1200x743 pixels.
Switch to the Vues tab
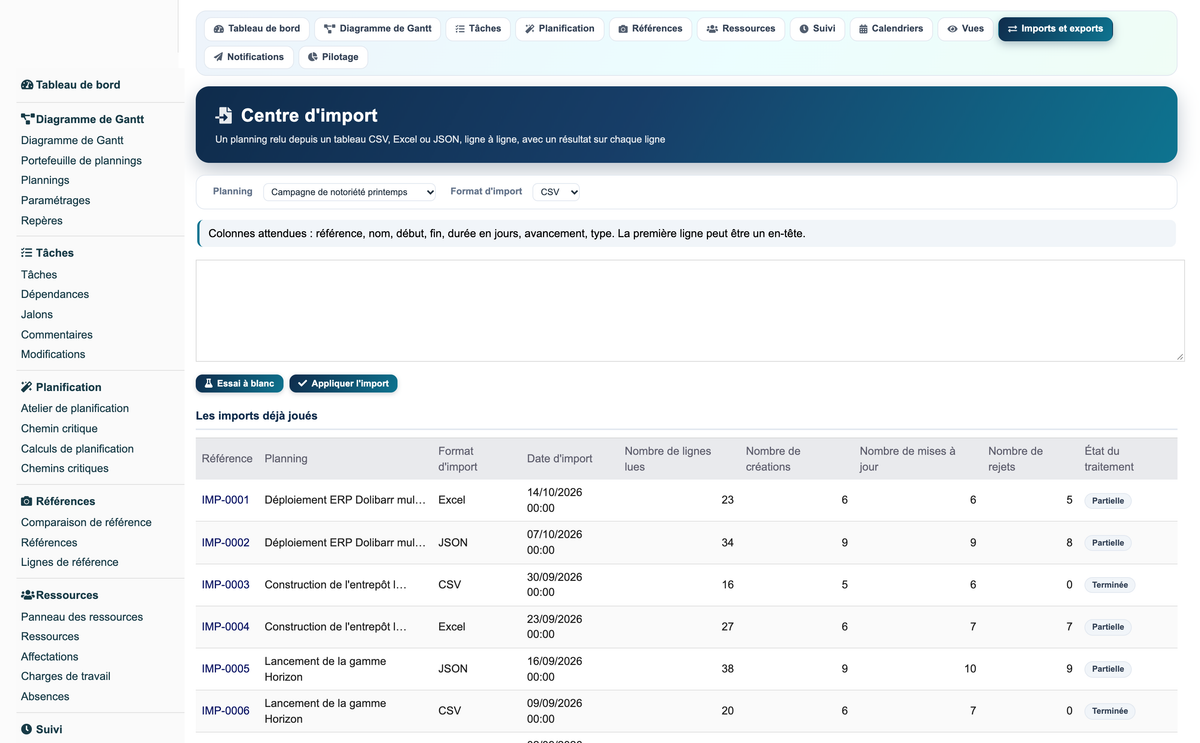pyautogui.click(x=965, y=29)
